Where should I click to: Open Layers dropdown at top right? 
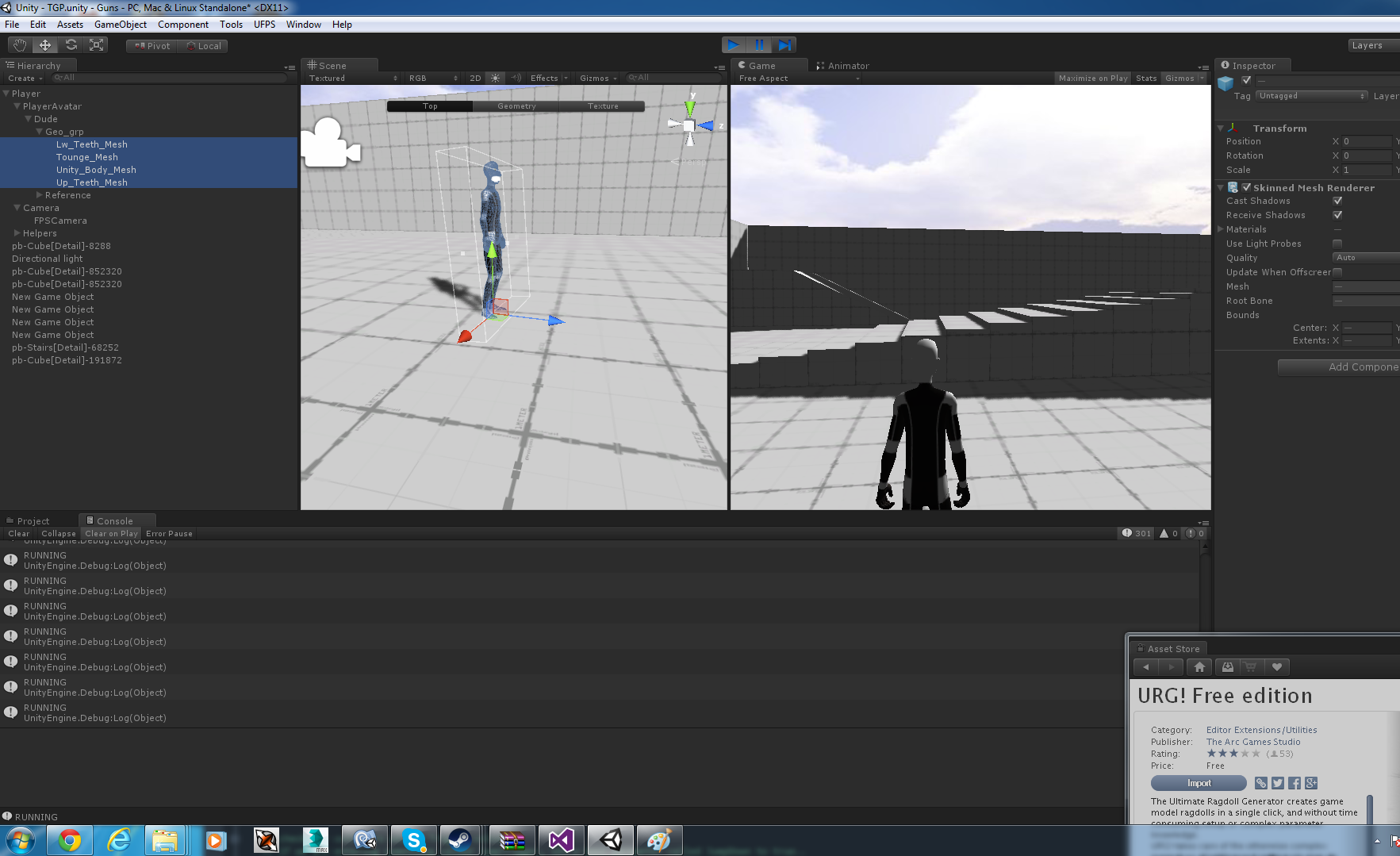pyautogui.click(x=1373, y=45)
